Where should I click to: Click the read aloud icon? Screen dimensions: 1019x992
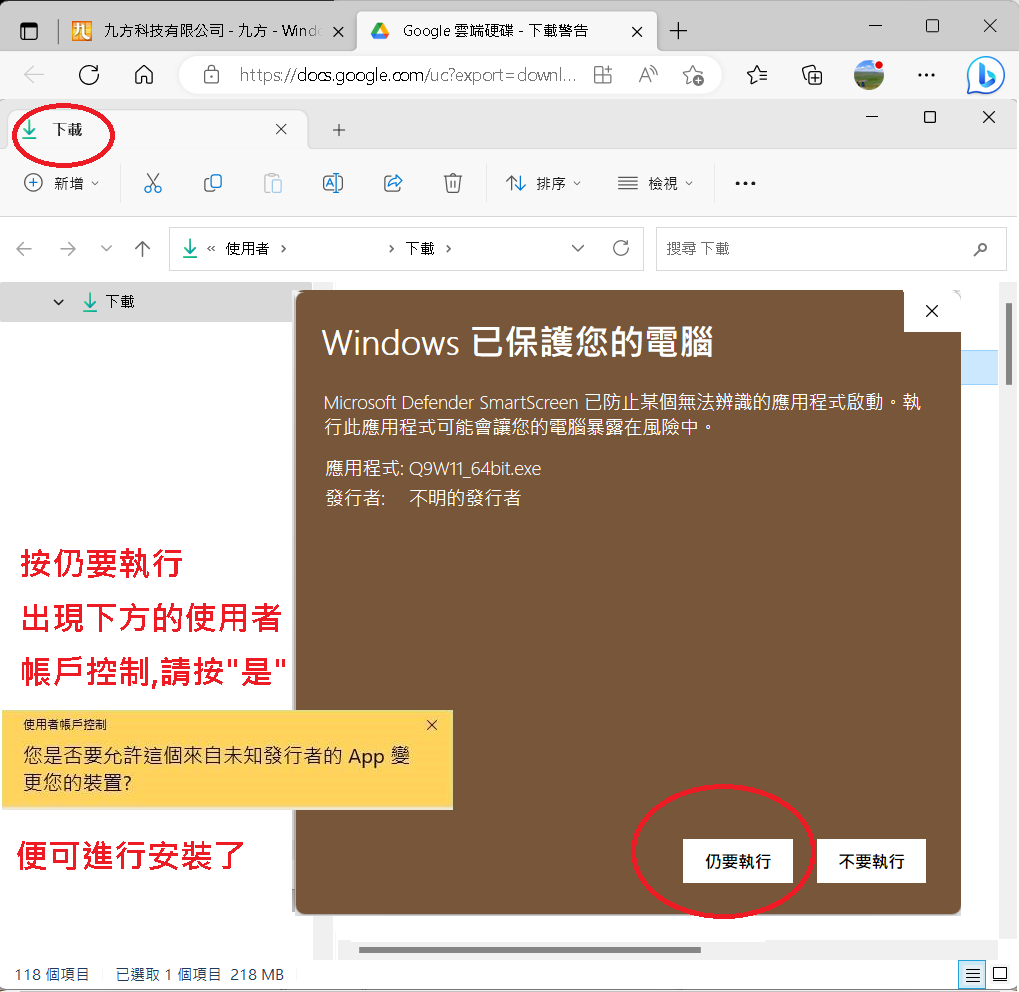647,75
